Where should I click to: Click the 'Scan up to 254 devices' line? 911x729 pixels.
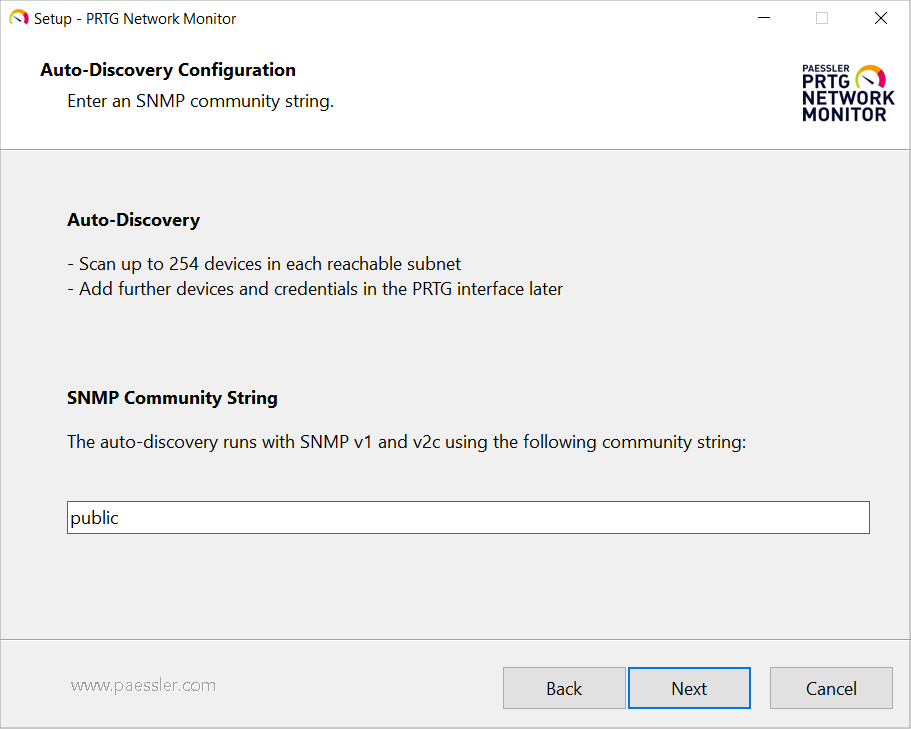[x=264, y=264]
